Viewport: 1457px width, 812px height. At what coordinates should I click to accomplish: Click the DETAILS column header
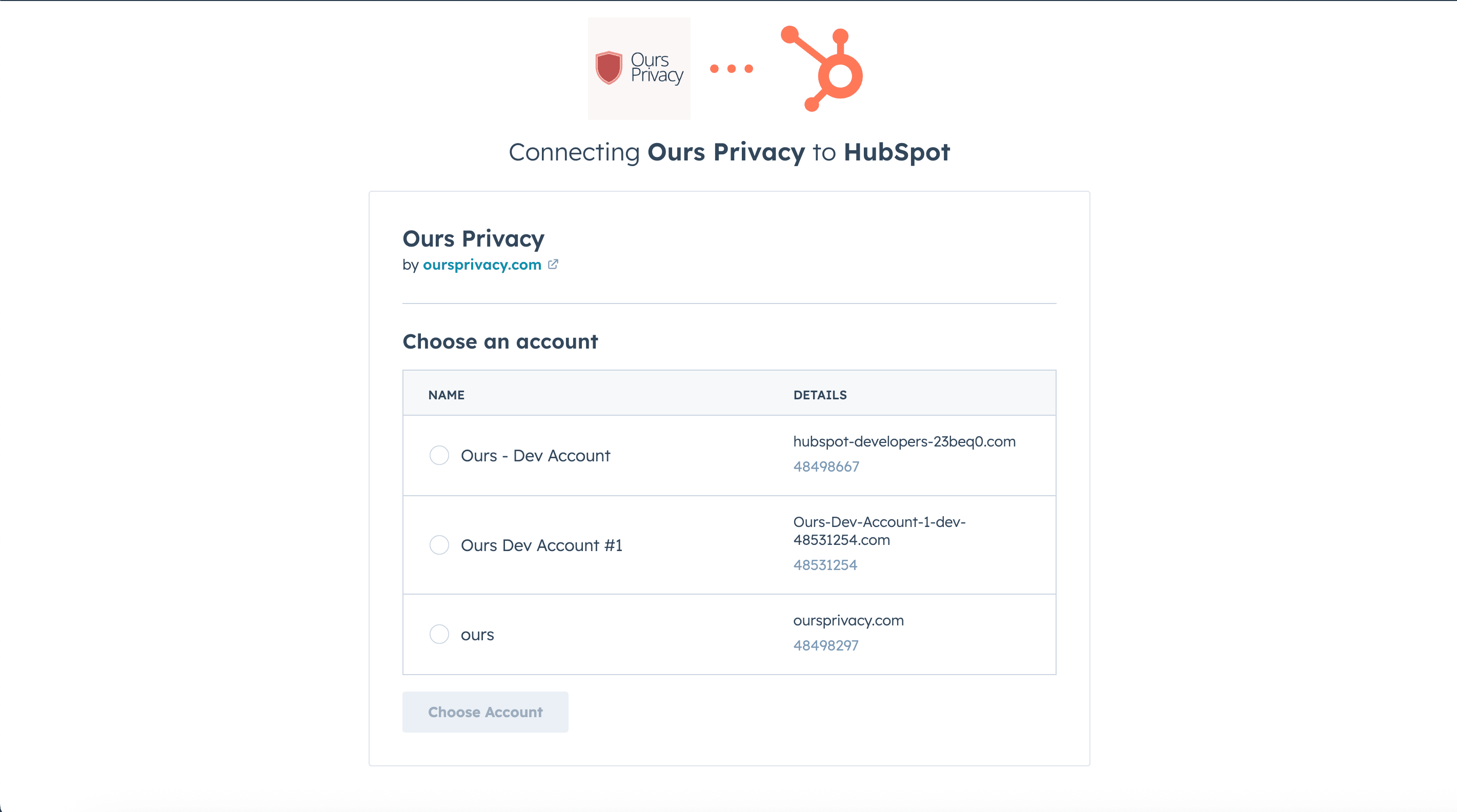[x=820, y=395]
